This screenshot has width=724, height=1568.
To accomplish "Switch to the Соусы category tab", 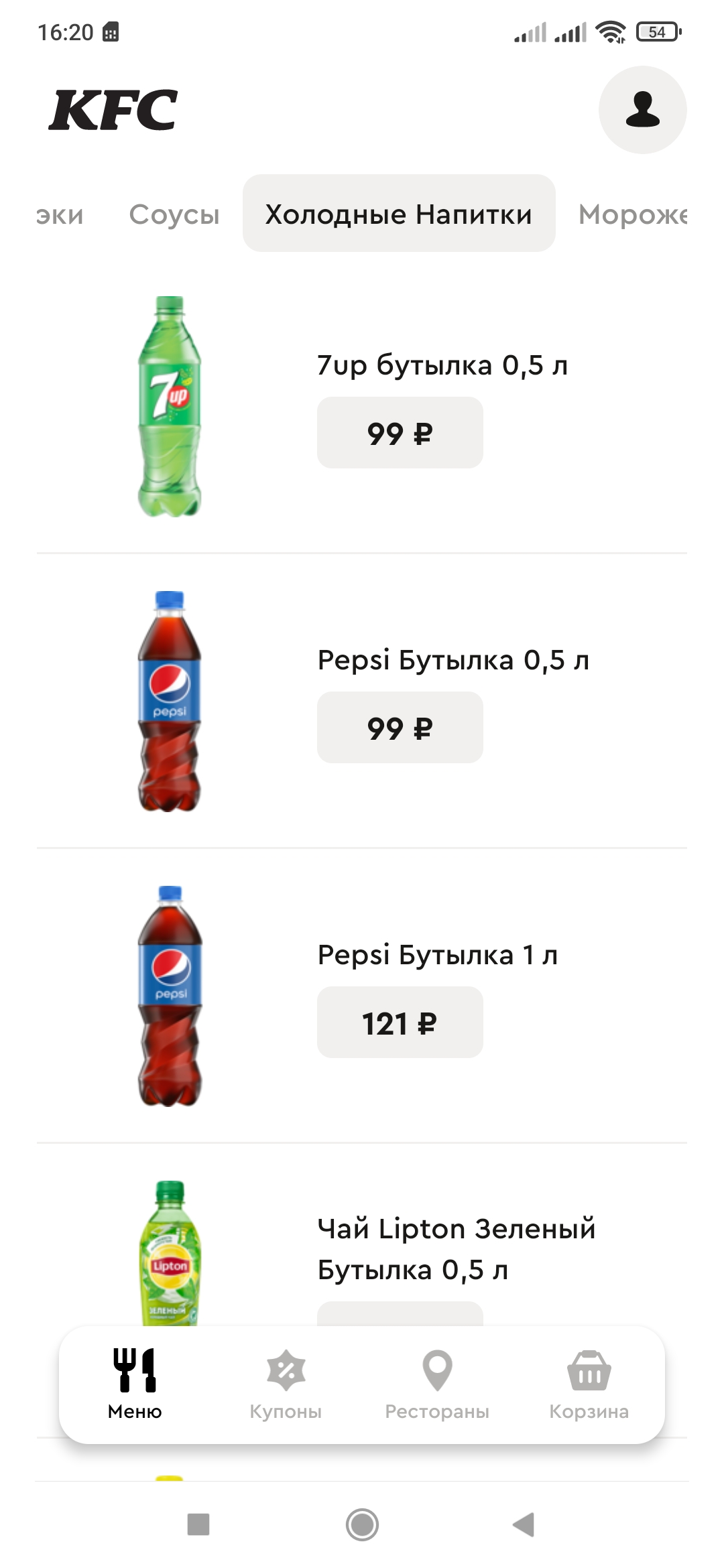I will pyautogui.click(x=174, y=214).
